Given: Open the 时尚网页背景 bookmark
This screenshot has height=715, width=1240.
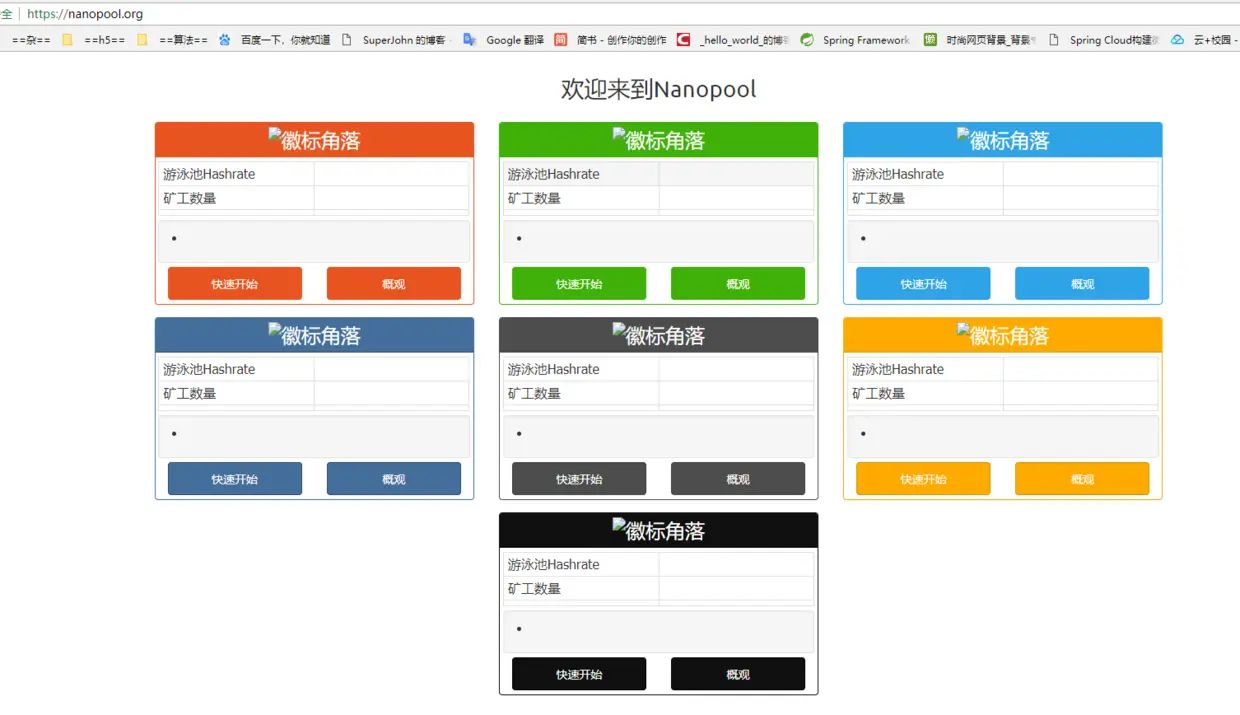Looking at the screenshot, I should pyautogui.click(x=979, y=40).
